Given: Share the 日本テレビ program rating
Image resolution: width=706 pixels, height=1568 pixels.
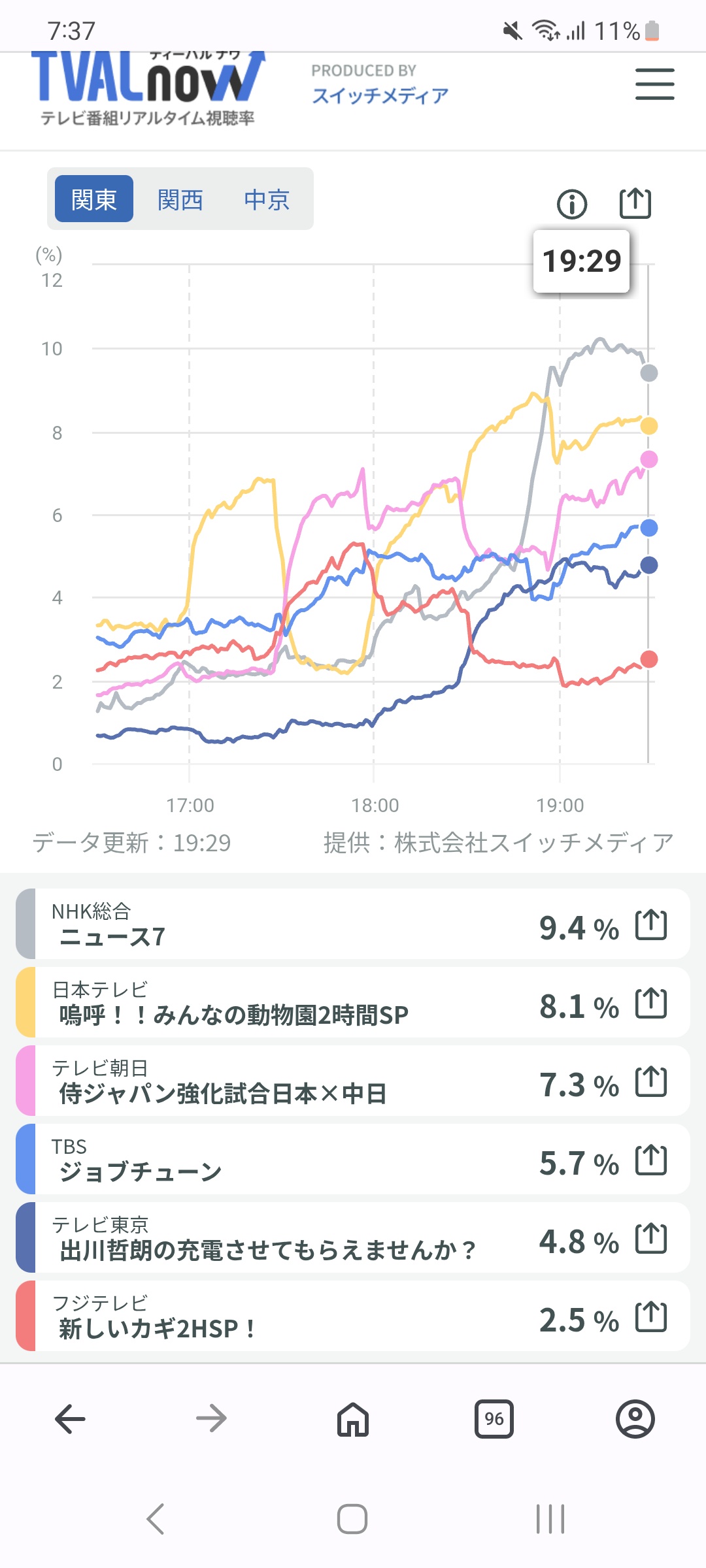Looking at the screenshot, I should coord(651,1004).
